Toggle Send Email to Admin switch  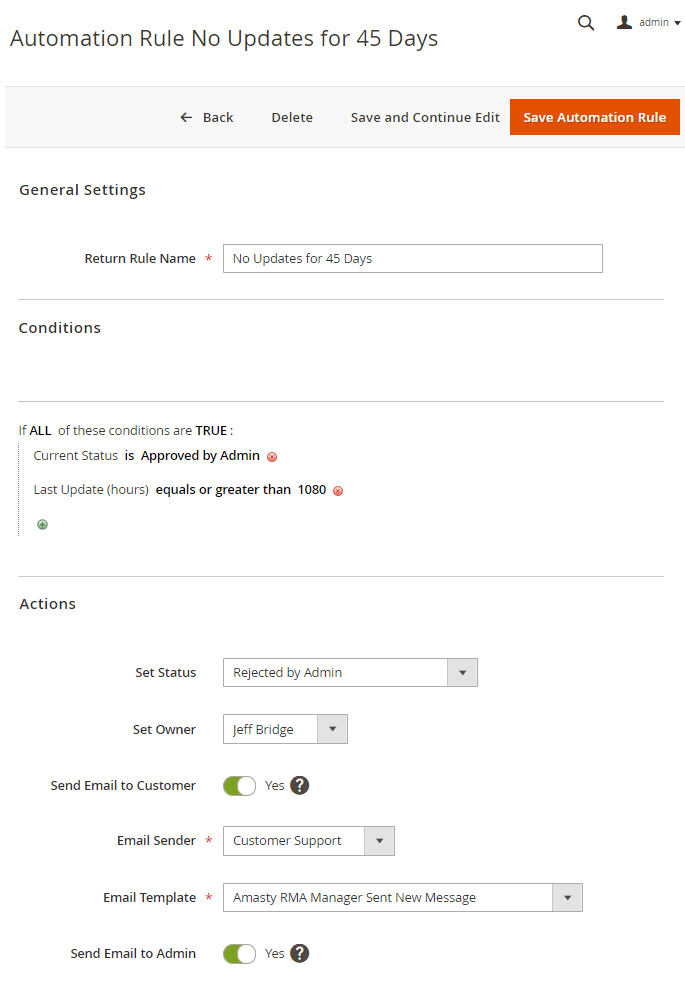(x=240, y=954)
